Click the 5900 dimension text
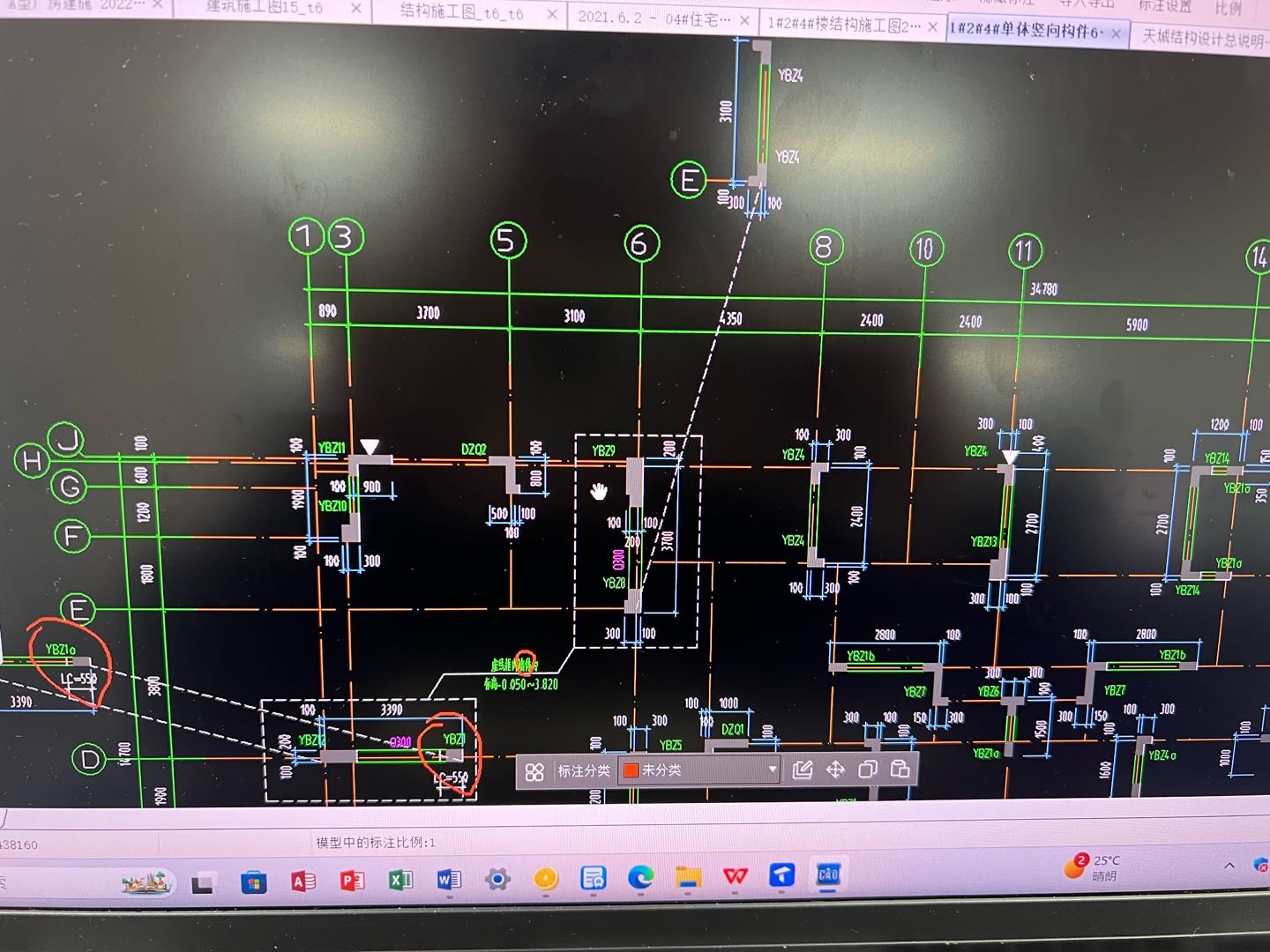1270x952 pixels. [x=1137, y=325]
